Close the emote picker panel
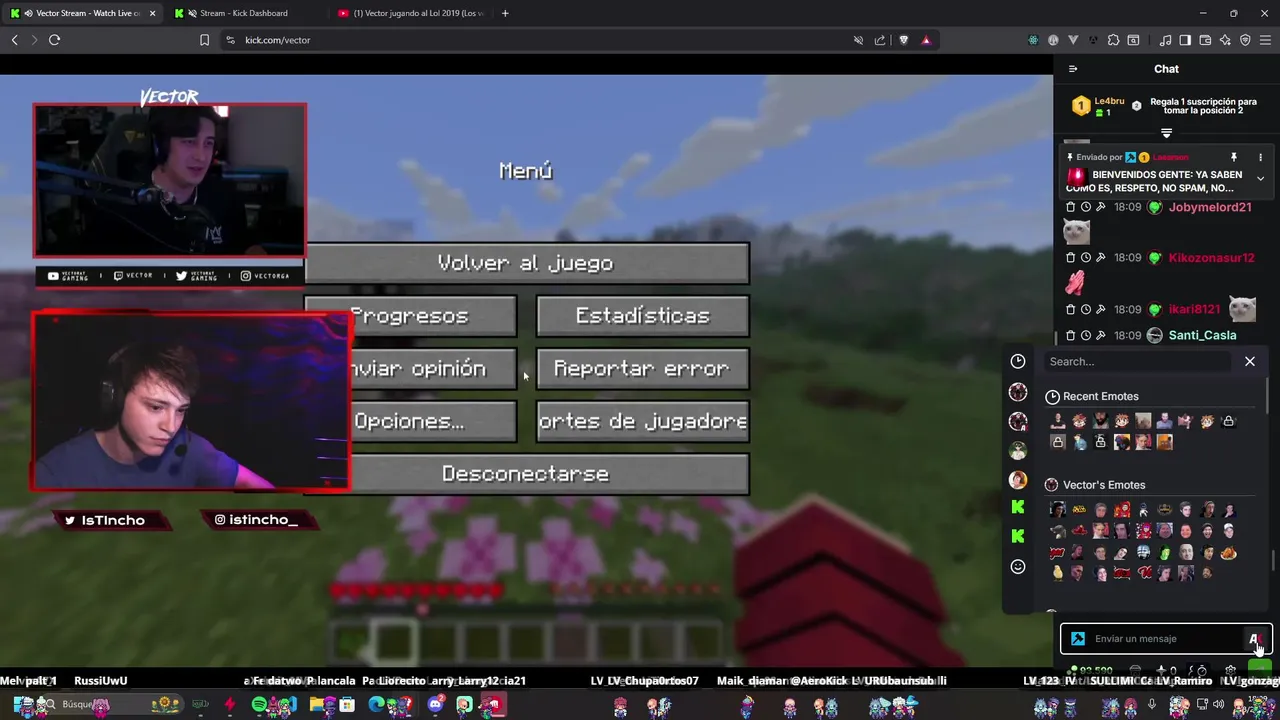This screenshot has width=1280, height=720. click(x=1250, y=361)
